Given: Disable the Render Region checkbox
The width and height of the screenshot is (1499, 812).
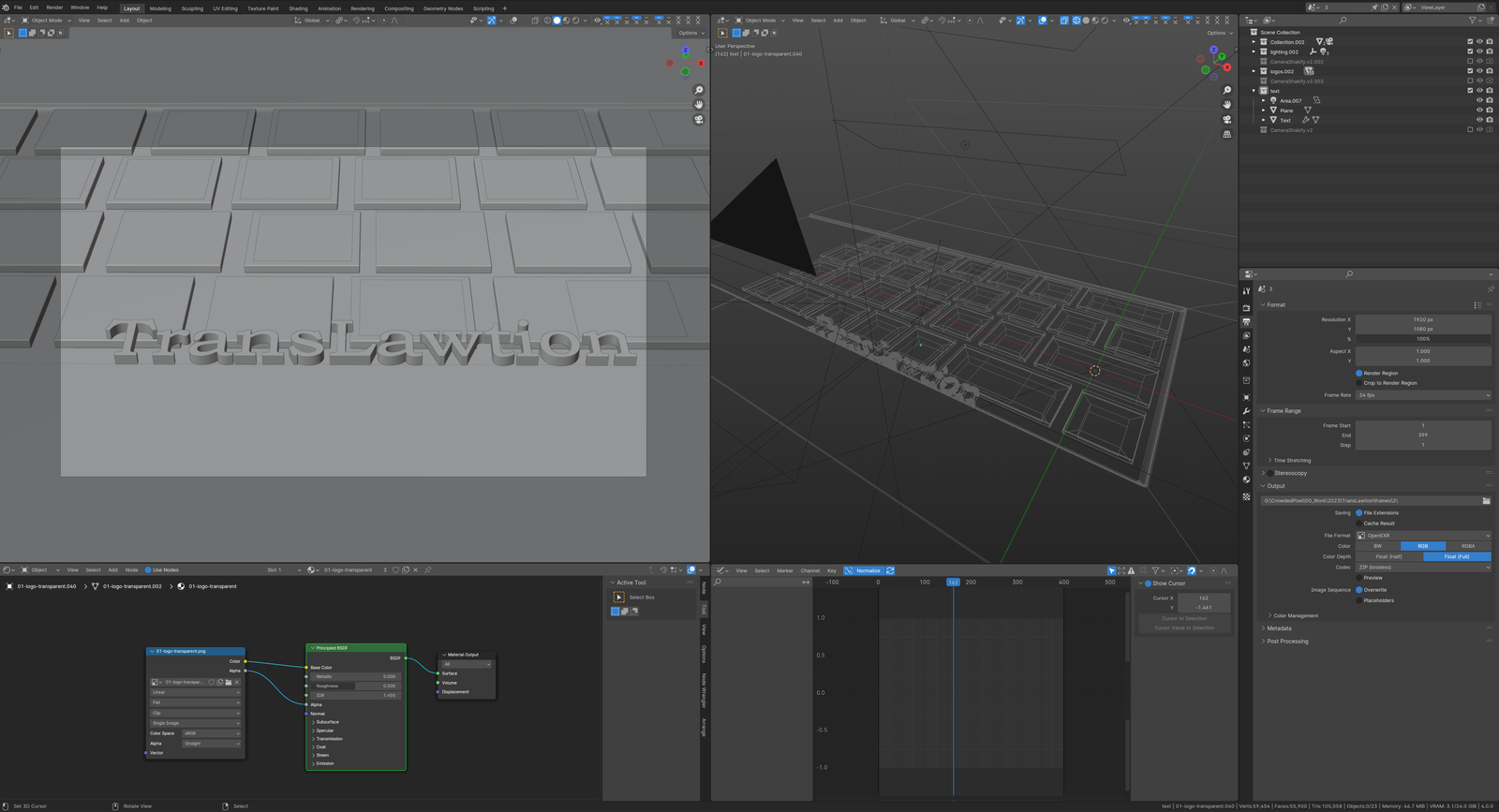Looking at the screenshot, I should pyautogui.click(x=1359, y=373).
